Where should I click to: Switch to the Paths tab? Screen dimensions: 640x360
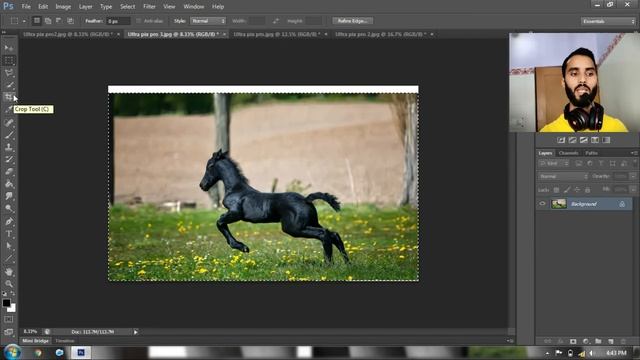coord(591,153)
